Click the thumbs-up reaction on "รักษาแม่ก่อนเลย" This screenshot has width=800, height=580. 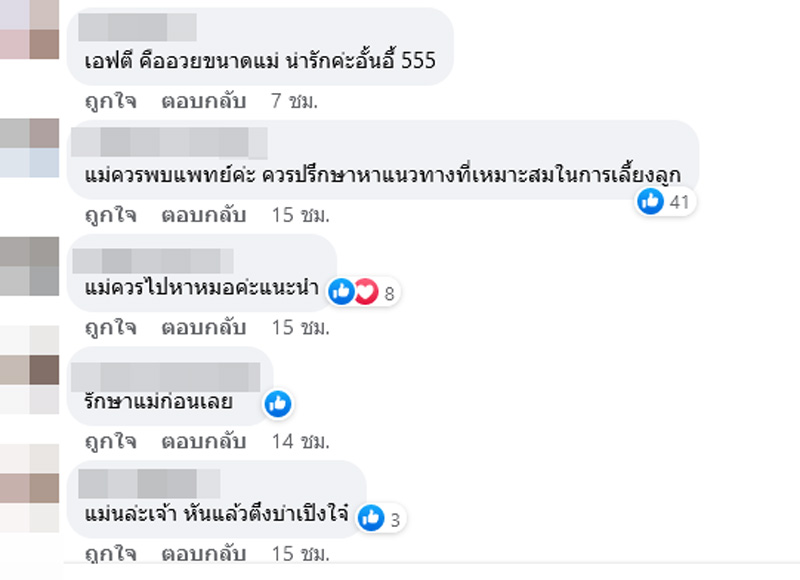pos(278,405)
